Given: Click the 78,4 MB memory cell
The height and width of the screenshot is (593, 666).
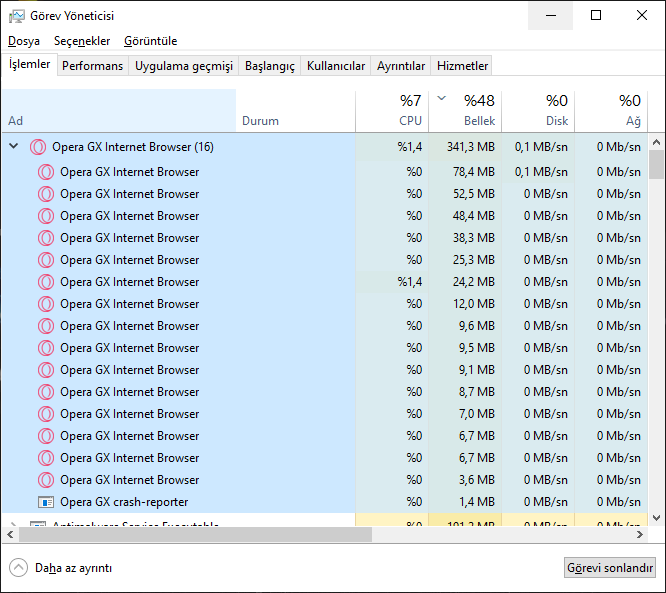Looking at the screenshot, I should (465, 172).
